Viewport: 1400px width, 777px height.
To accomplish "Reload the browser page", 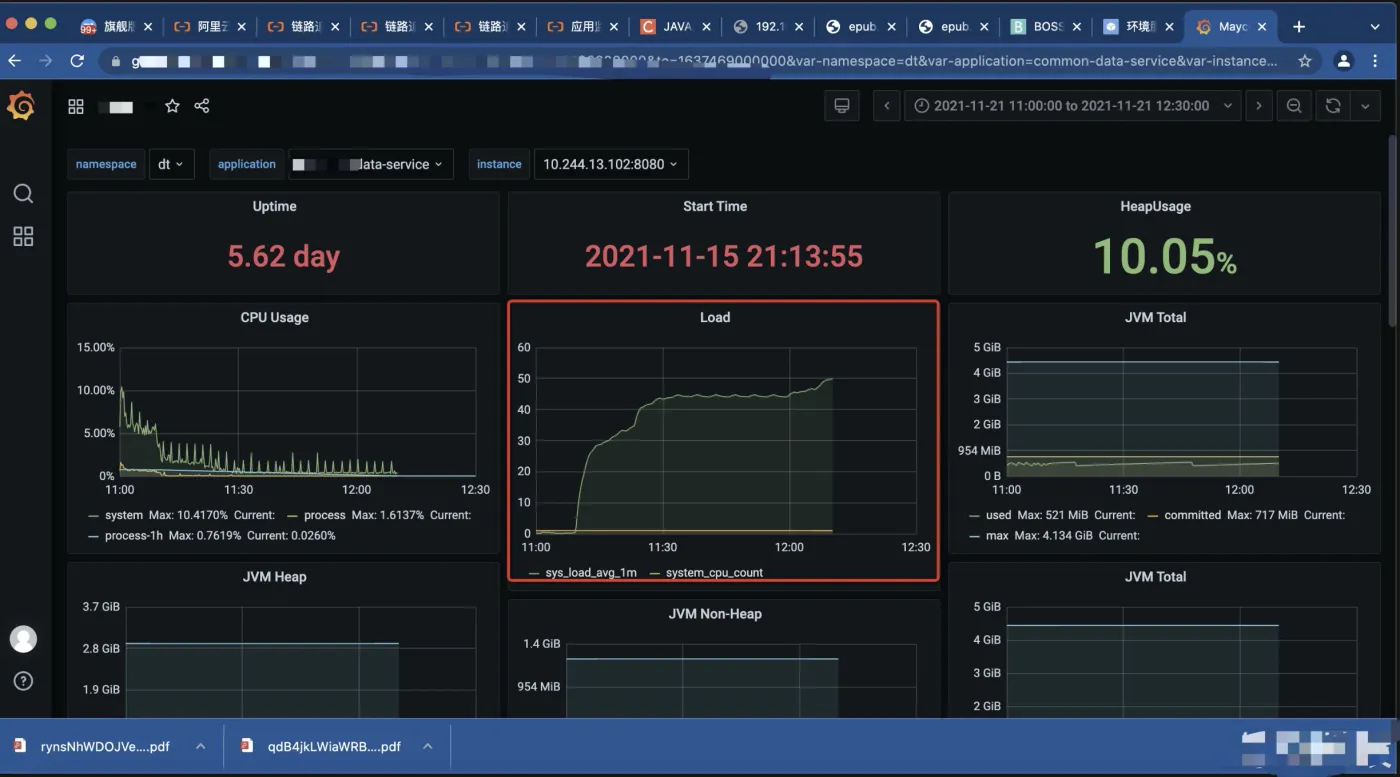I will point(77,61).
